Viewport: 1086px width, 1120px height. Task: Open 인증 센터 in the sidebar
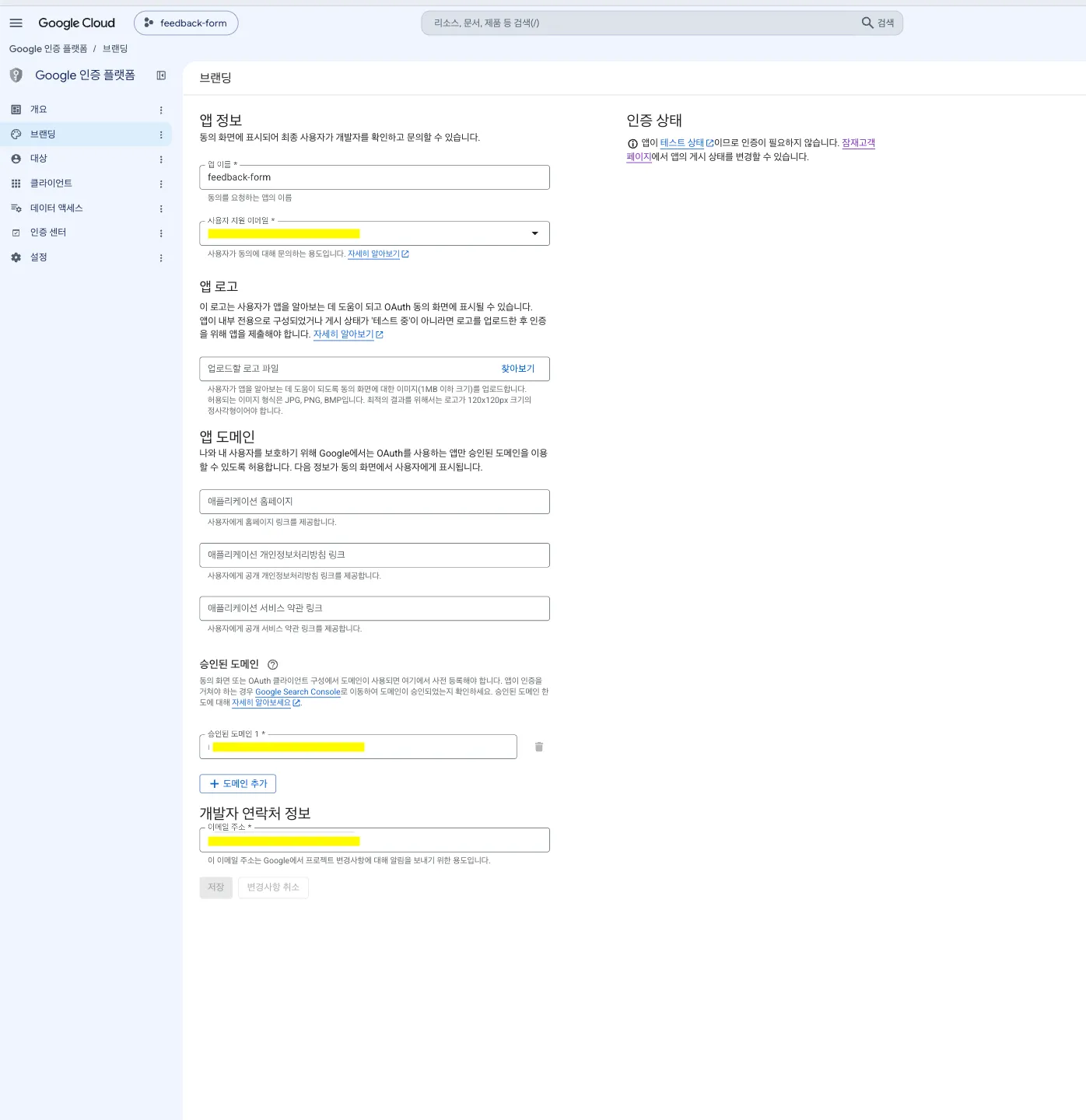tap(86, 233)
